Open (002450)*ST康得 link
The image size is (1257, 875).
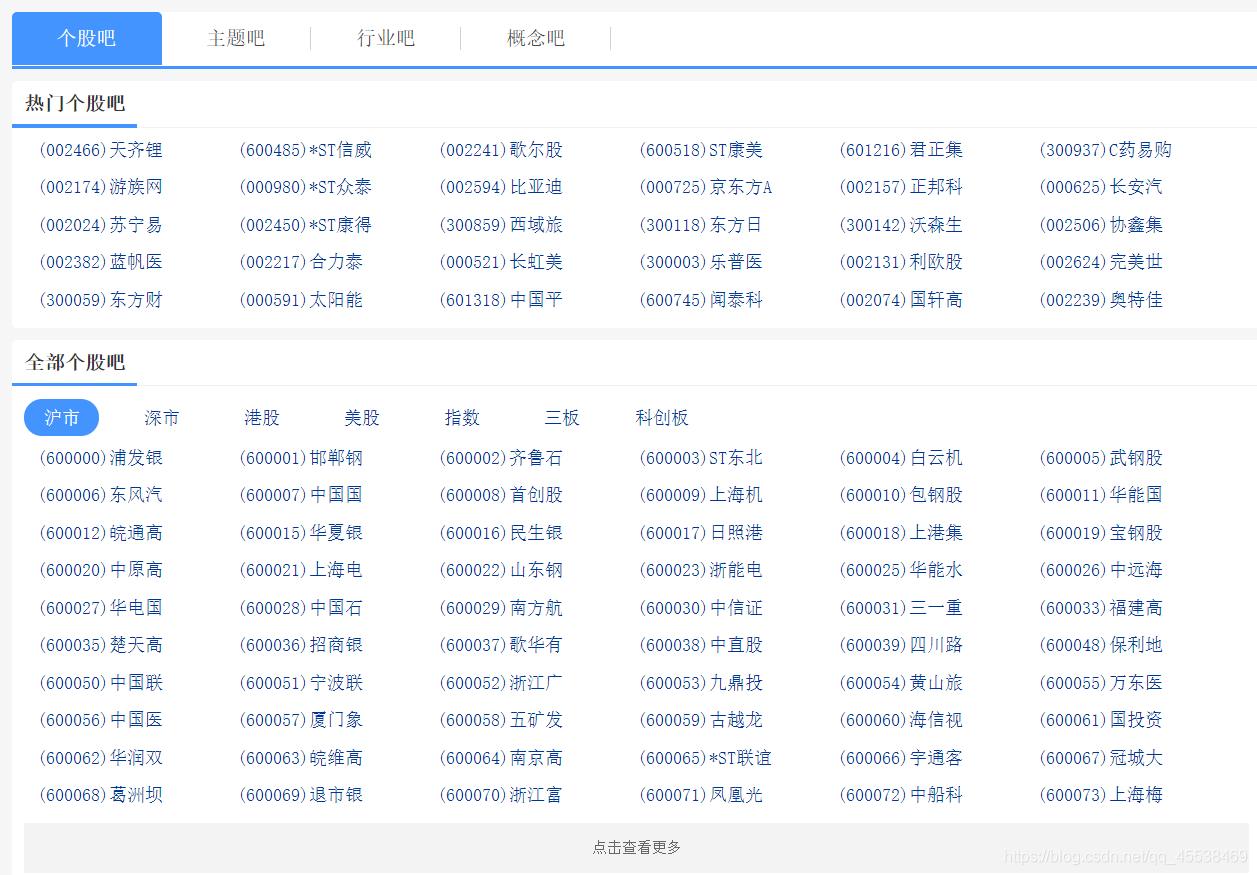[x=306, y=225]
